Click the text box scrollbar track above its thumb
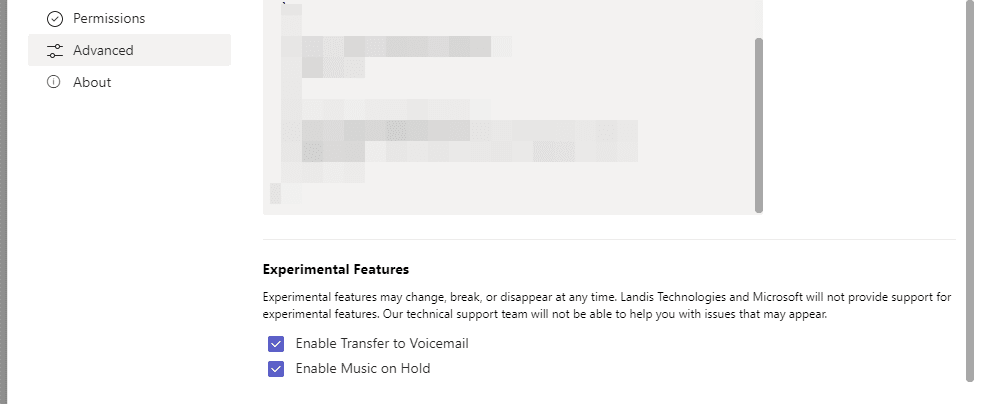This screenshot has width=984, height=404. tap(759, 19)
